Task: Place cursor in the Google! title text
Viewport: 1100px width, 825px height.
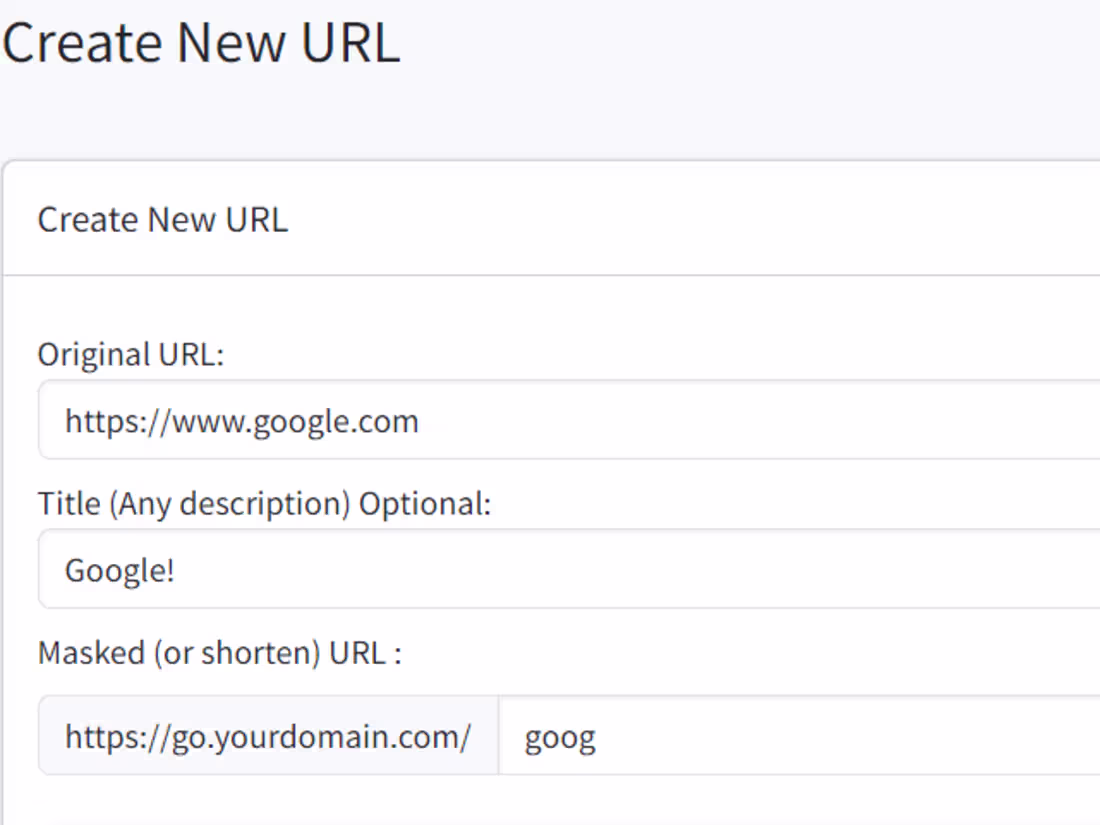Action: pyautogui.click(x=120, y=569)
